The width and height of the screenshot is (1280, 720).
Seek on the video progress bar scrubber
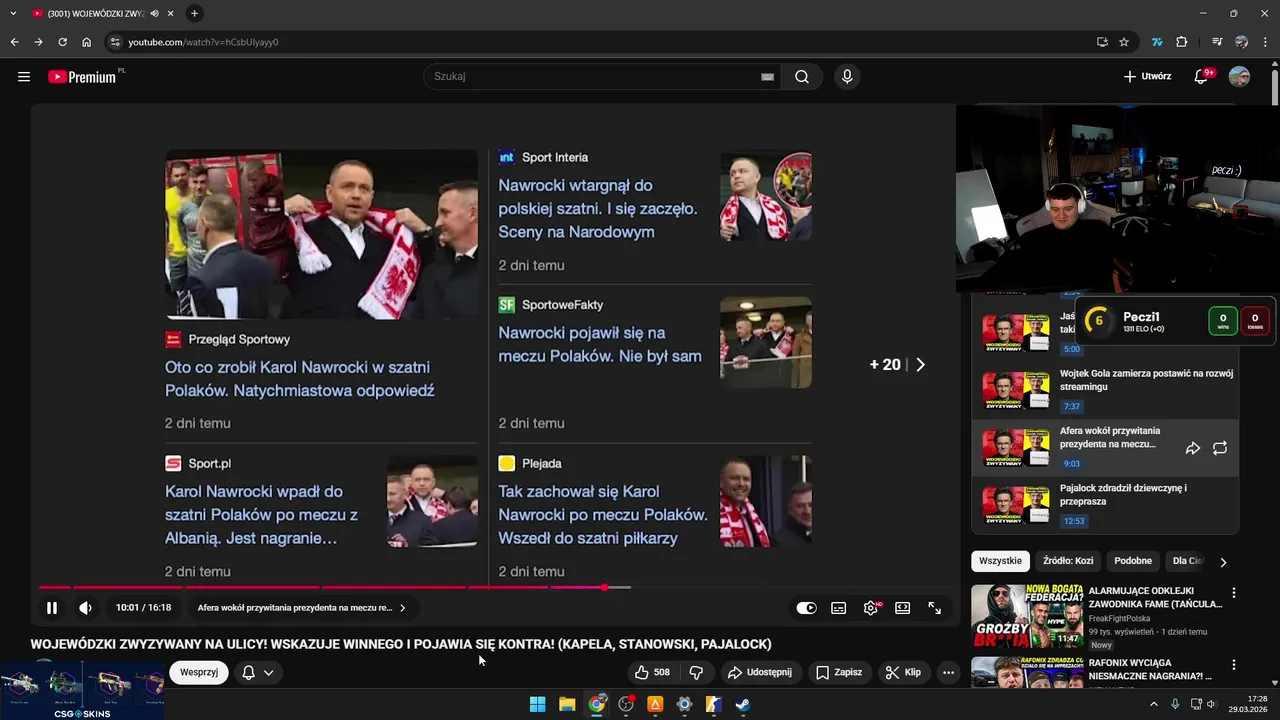click(x=604, y=587)
